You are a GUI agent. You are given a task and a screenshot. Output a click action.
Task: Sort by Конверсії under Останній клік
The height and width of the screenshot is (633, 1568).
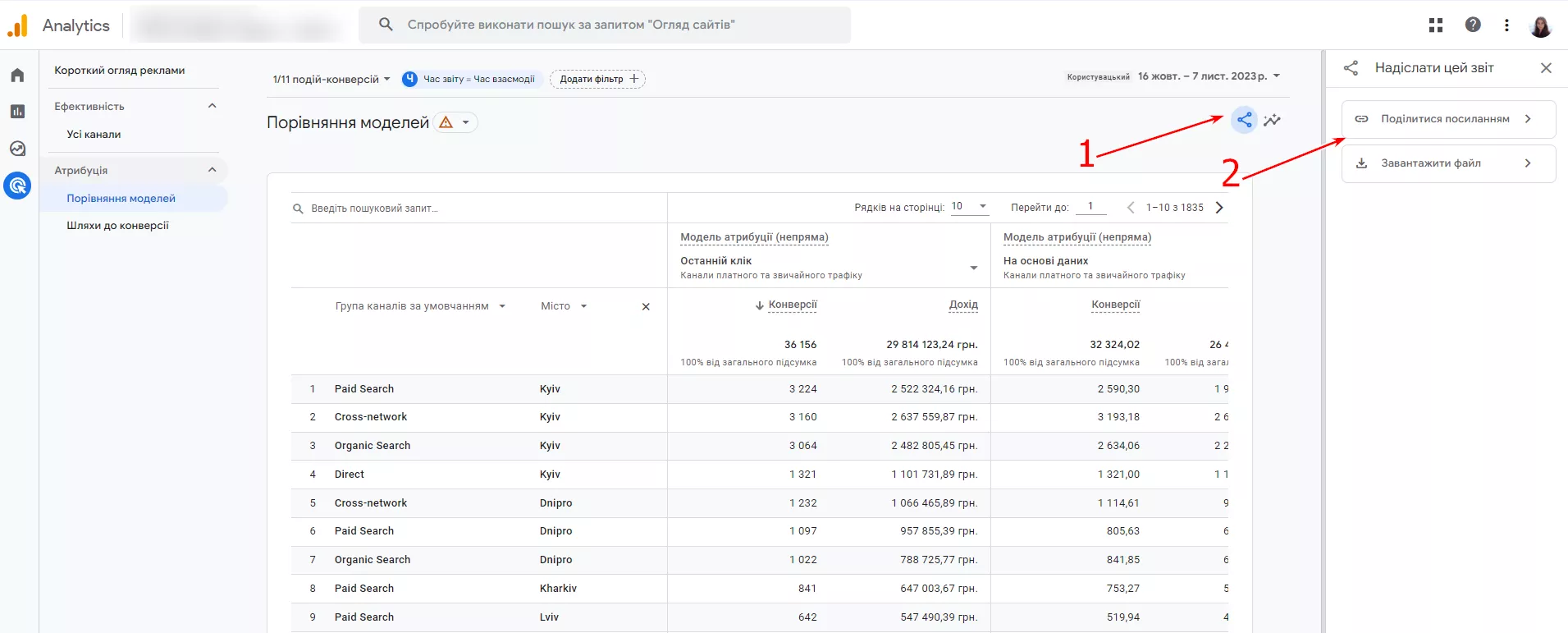click(793, 305)
